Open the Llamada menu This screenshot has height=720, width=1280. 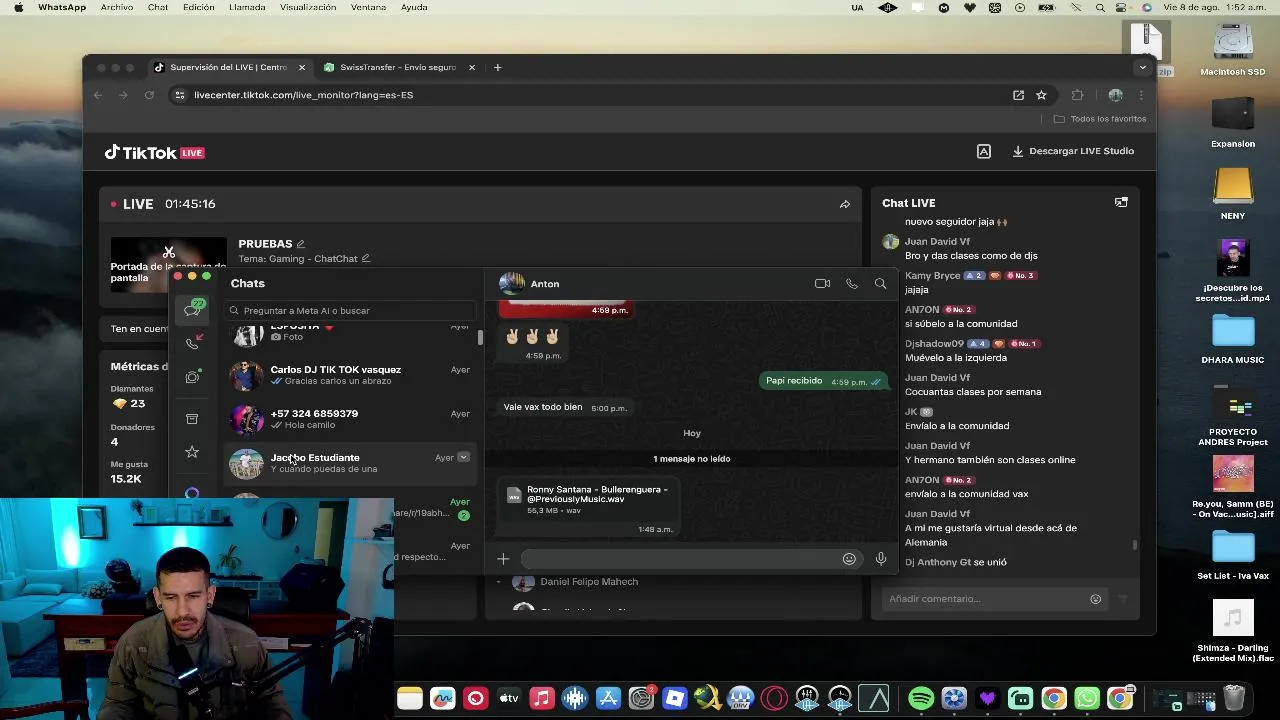[x=247, y=7]
